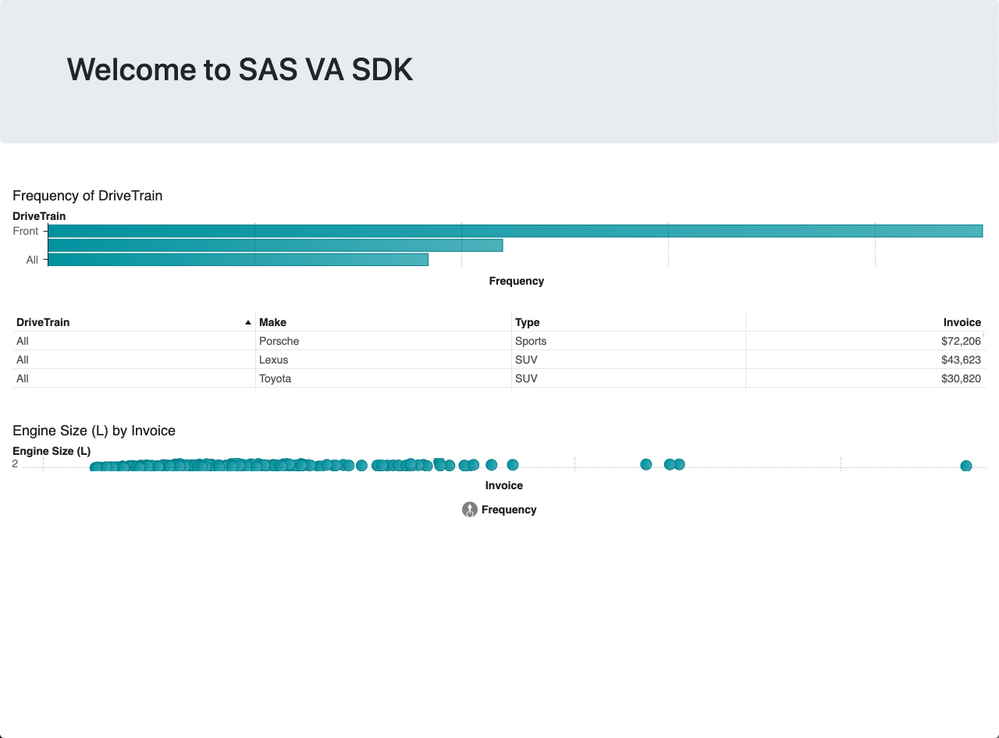Click the DriveTrain column header text
Viewport: 999px width, 738px height.
(43, 322)
